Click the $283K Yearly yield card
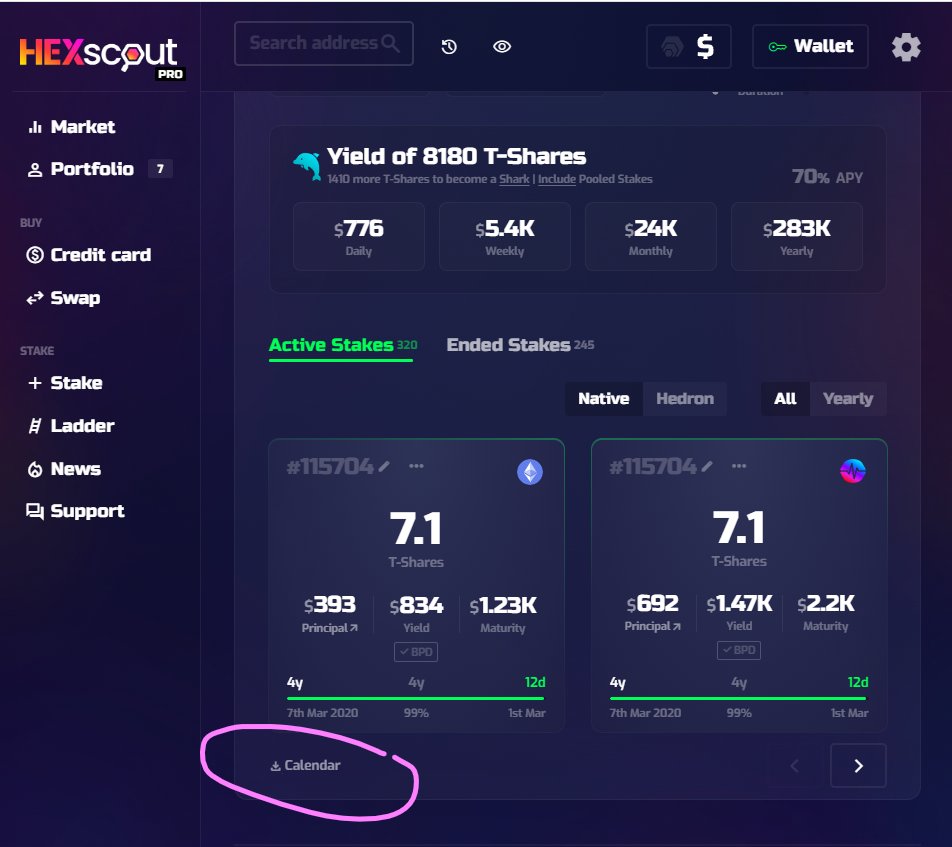Viewport: 952px width, 847px height. (797, 236)
